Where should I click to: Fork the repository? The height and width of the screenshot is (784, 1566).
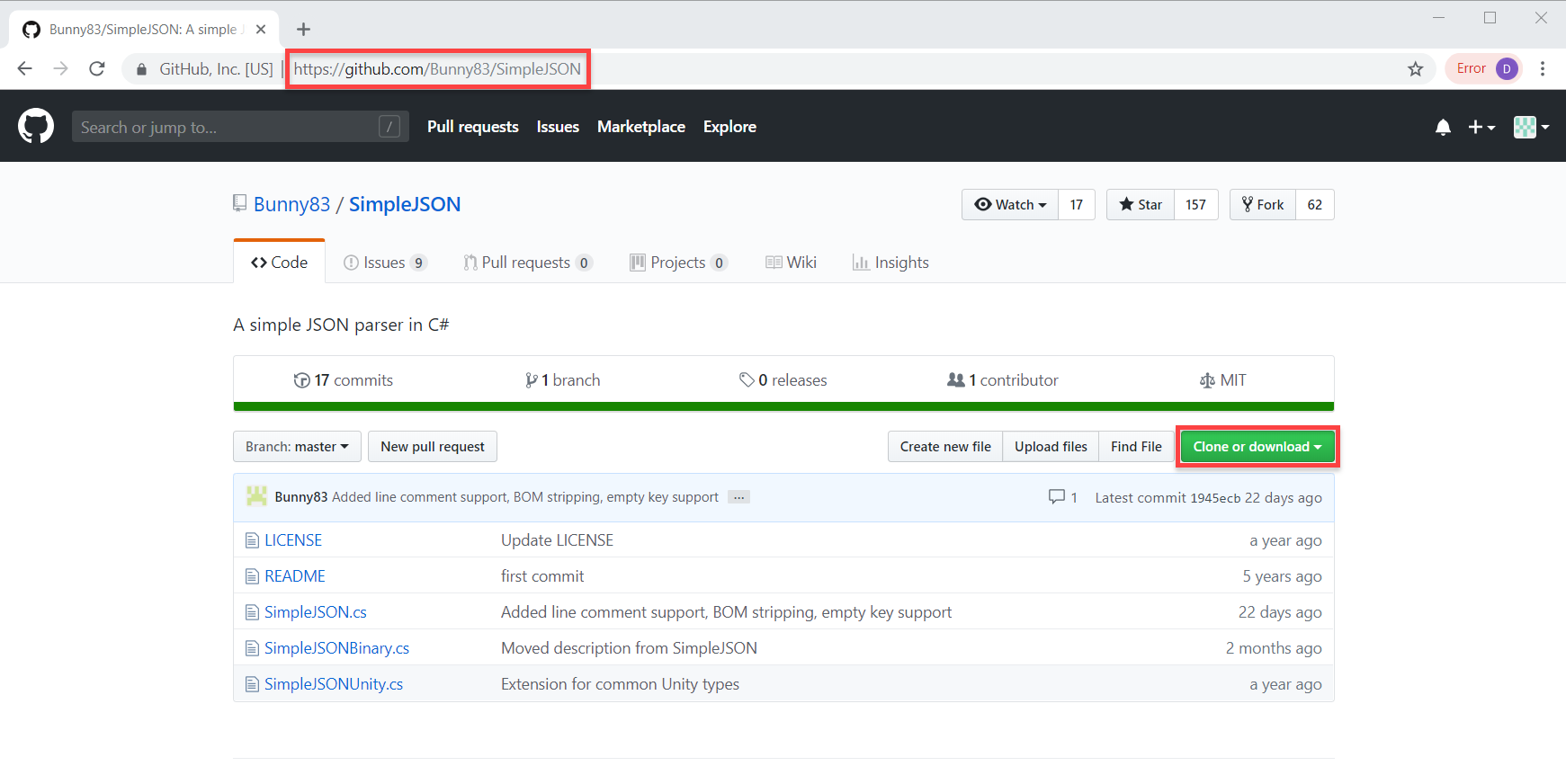point(1263,205)
